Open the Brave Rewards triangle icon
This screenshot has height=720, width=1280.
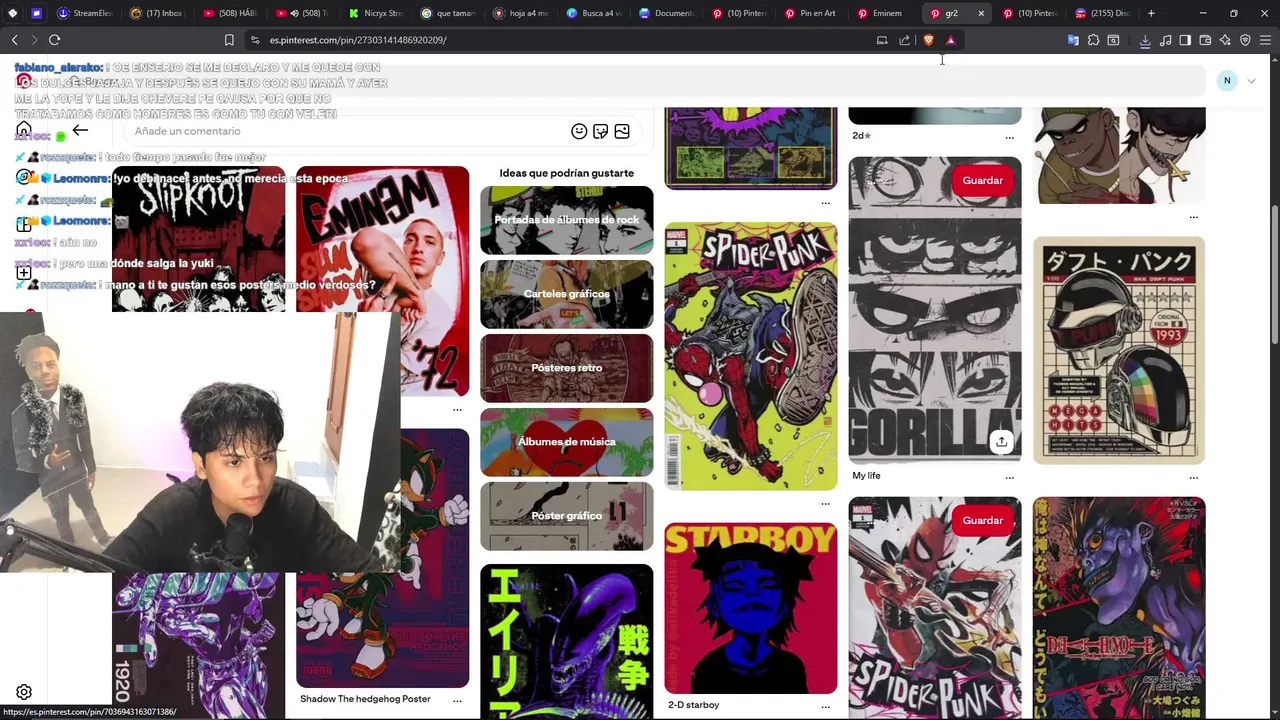pos(951,40)
